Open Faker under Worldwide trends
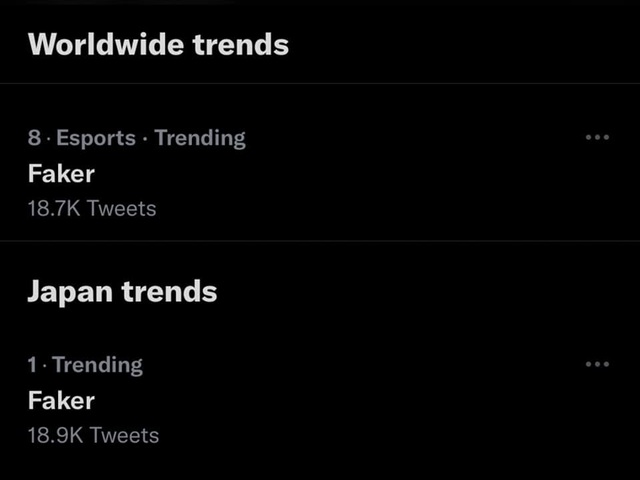The image size is (640, 480). click(x=61, y=173)
